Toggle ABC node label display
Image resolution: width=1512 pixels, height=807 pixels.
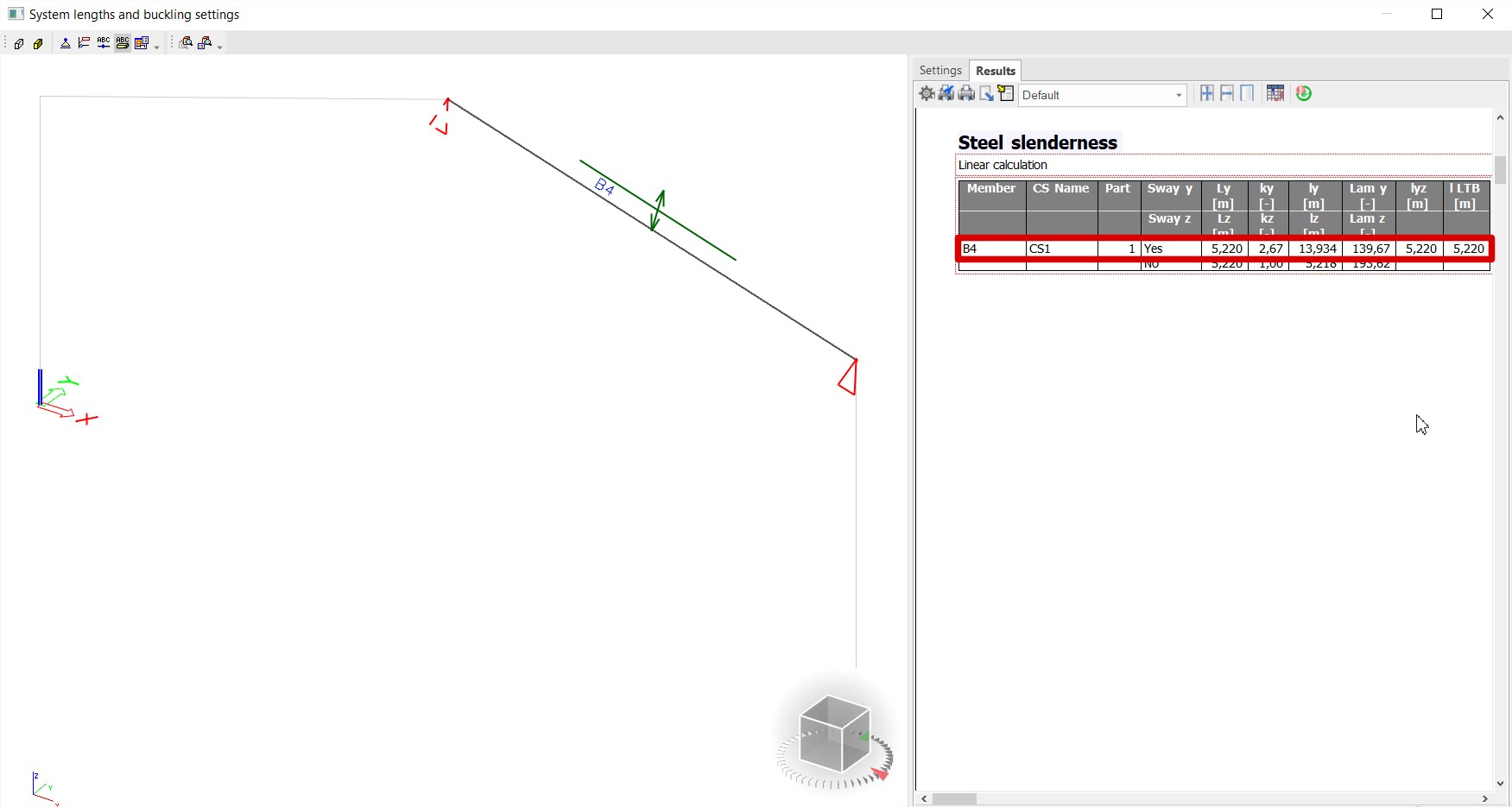pyautogui.click(x=104, y=43)
